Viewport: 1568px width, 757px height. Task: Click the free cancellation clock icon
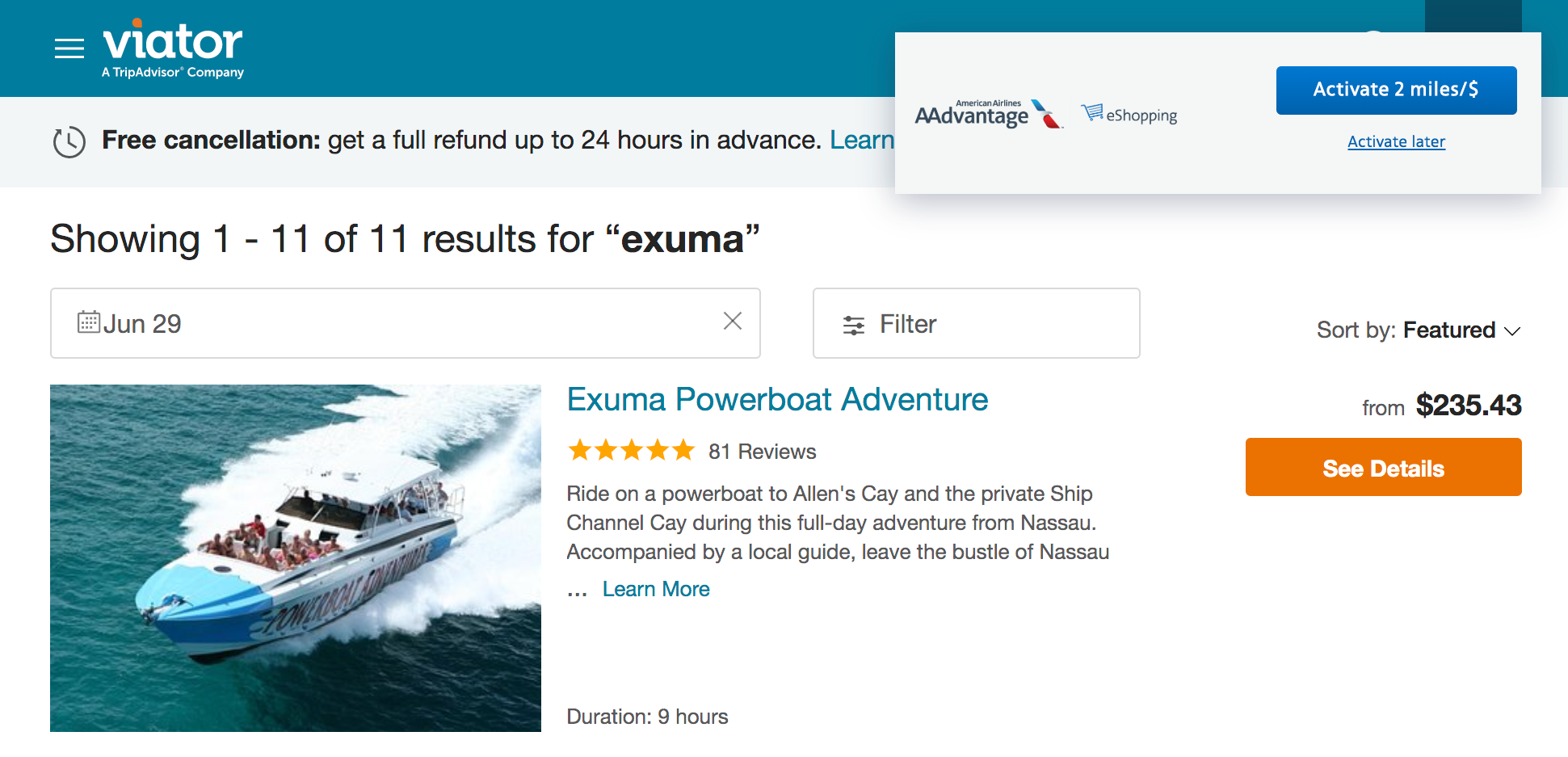69,142
